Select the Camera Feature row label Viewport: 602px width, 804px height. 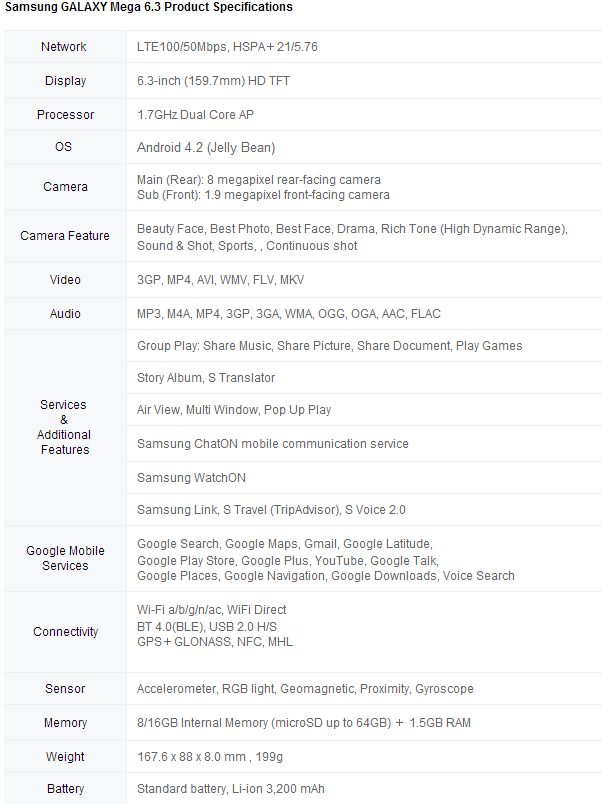[x=65, y=236]
